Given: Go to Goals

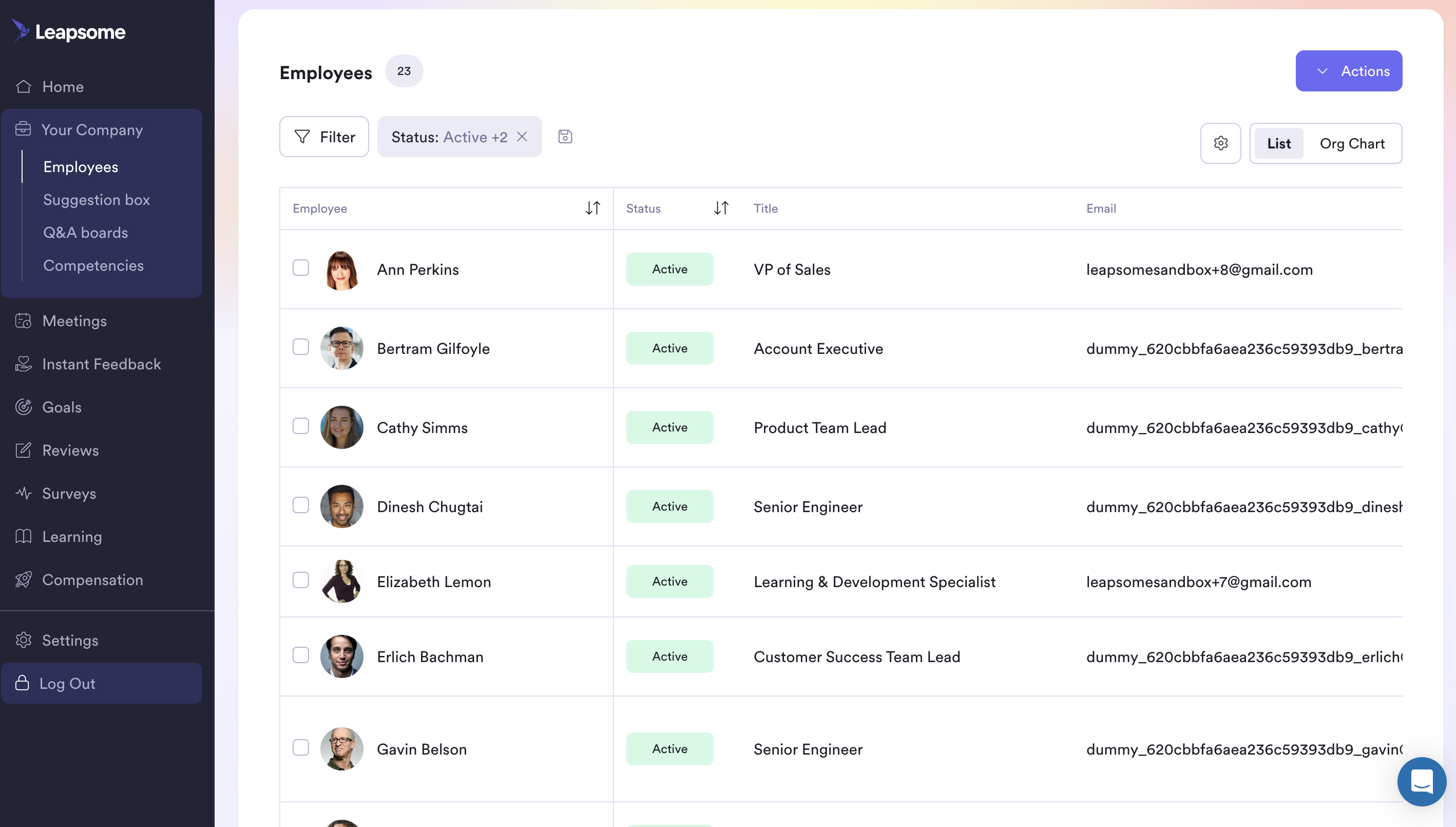Looking at the screenshot, I should [62, 407].
